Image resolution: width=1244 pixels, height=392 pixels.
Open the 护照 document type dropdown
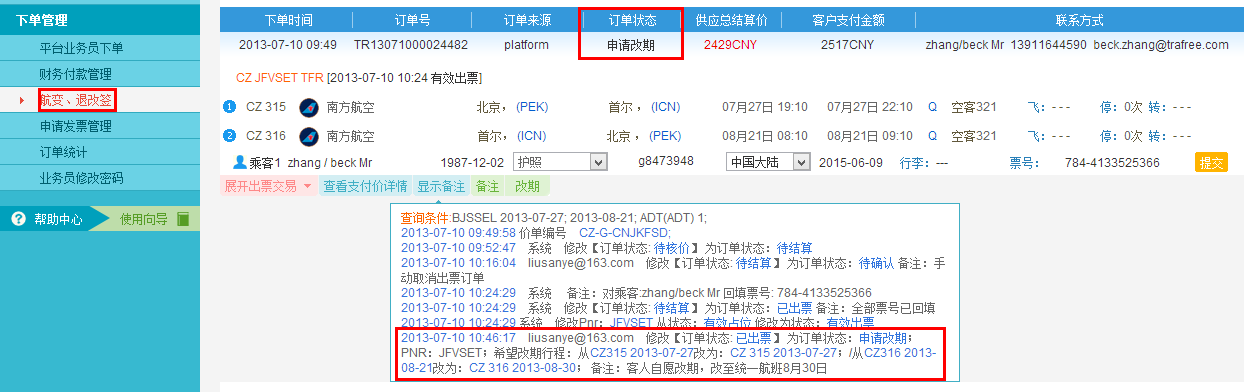click(560, 161)
